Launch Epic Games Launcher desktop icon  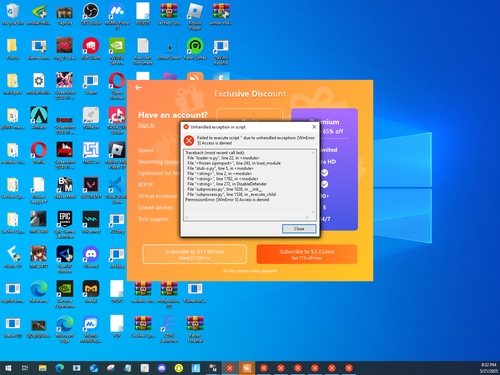pos(65,224)
